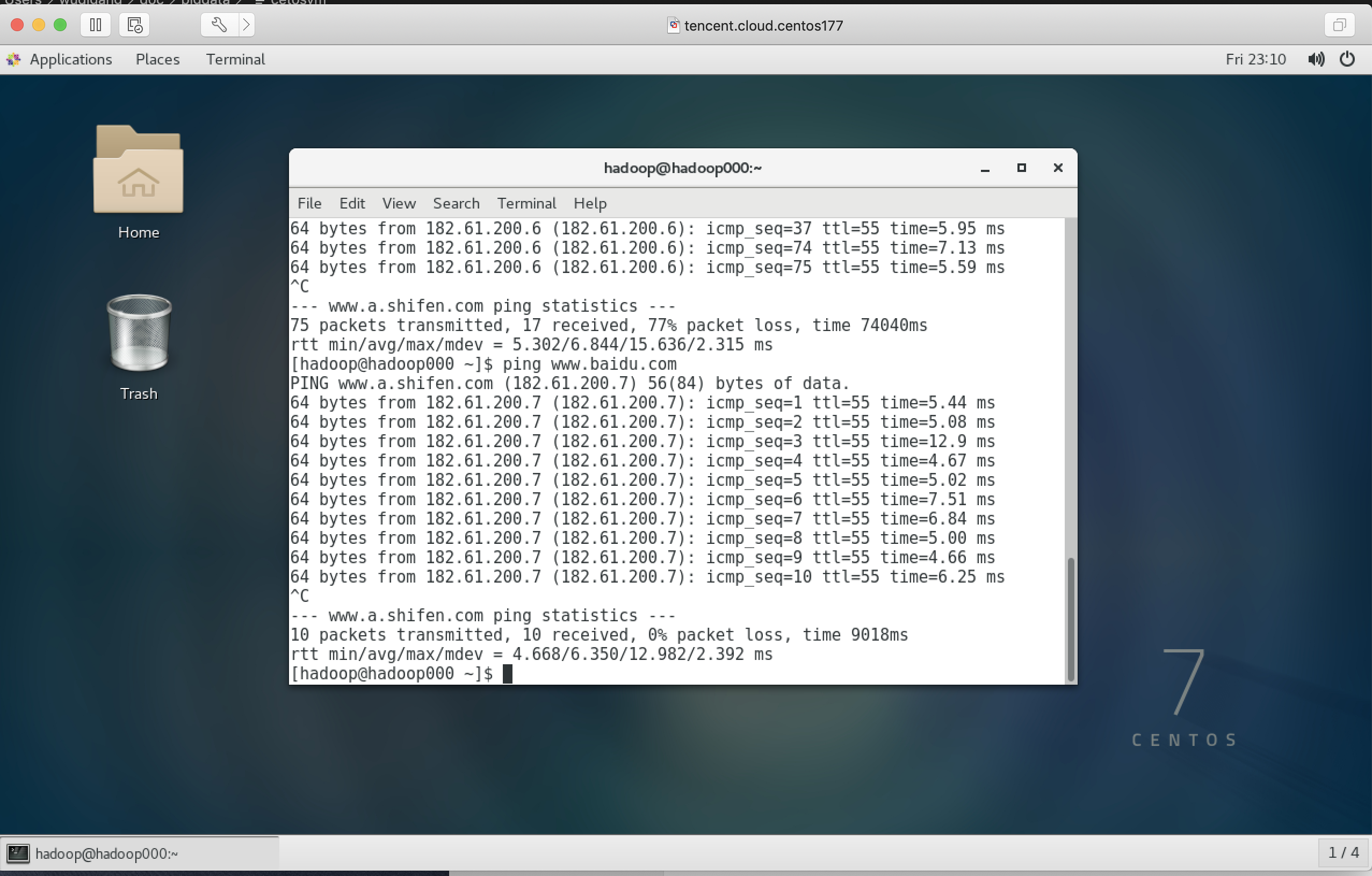Click the rtt line ending 2.315 ms
The image size is (1372, 876).
[532, 345]
